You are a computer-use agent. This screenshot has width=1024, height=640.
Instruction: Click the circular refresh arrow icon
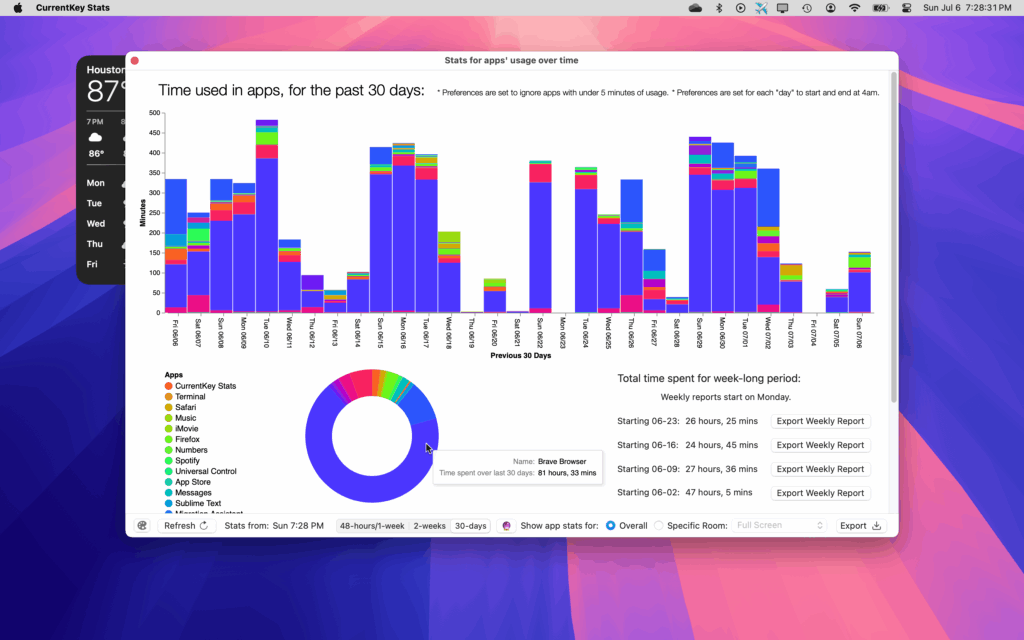coord(202,525)
